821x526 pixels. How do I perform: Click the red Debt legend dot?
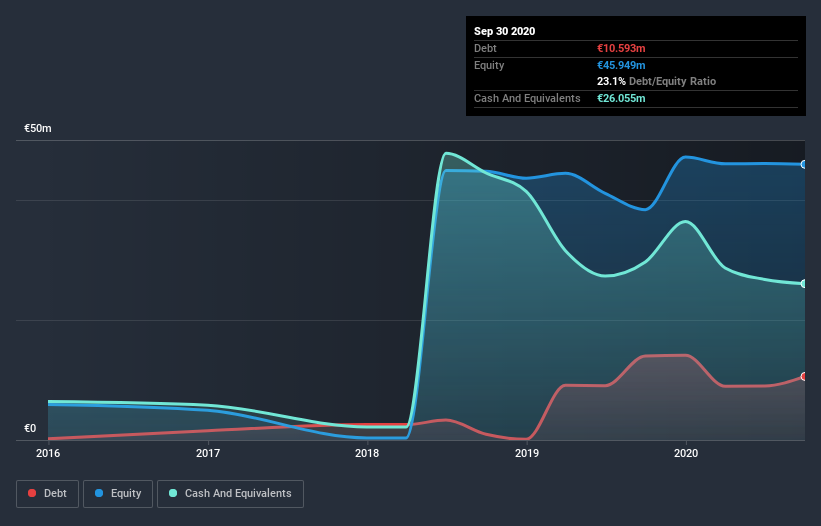coord(32,493)
